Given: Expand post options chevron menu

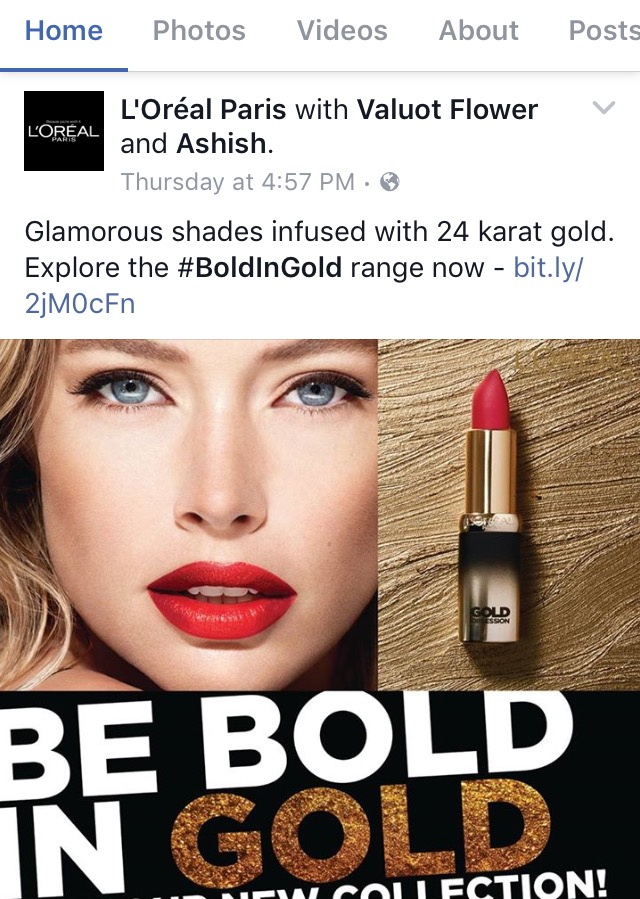Looking at the screenshot, I should [x=603, y=107].
